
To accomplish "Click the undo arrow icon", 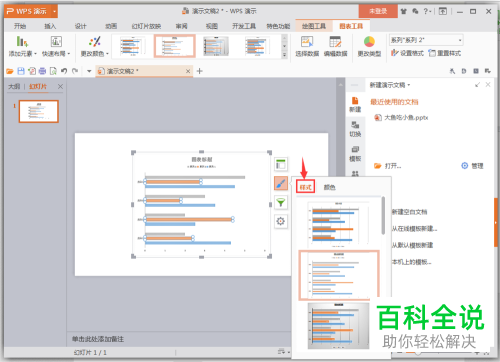I will click(x=64, y=71).
